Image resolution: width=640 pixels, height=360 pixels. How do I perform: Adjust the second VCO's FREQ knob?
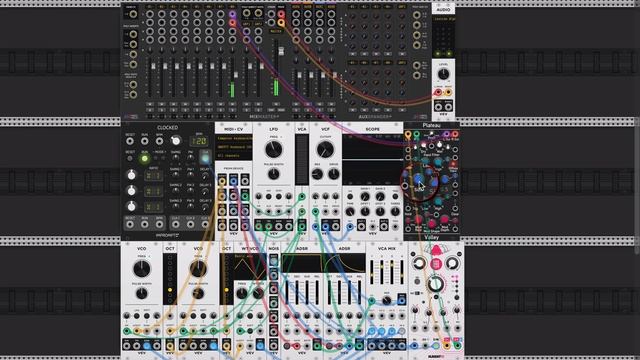point(198,269)
